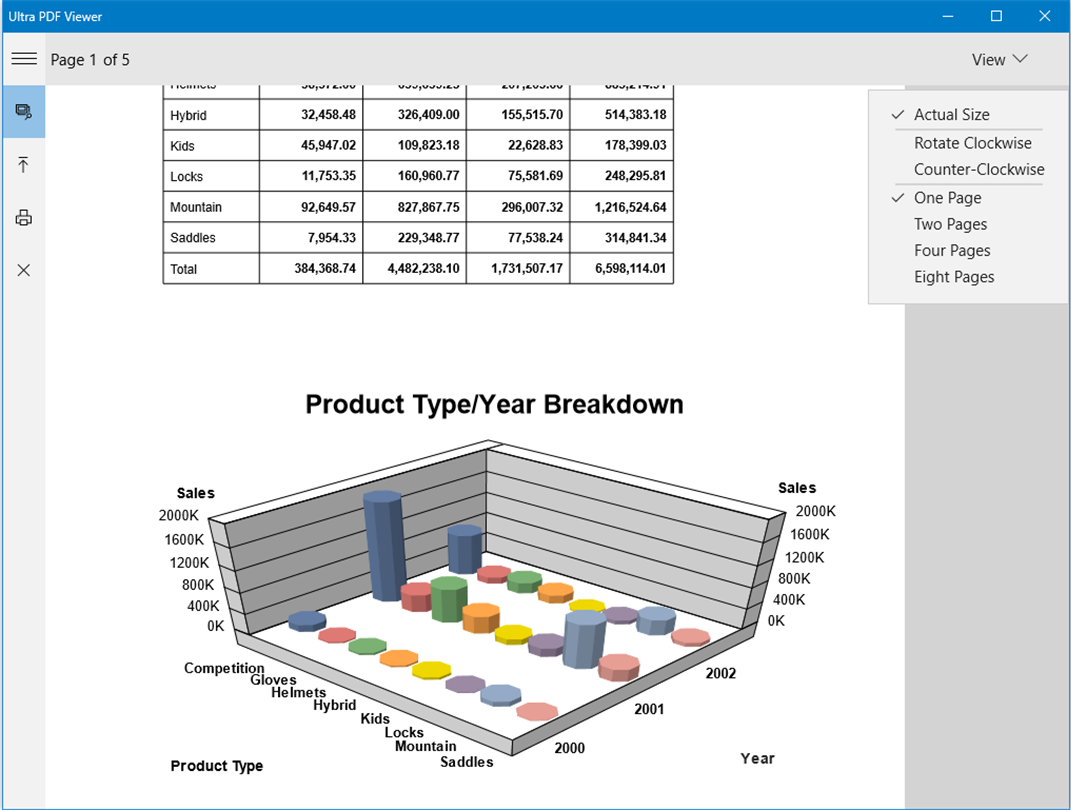Close the document with sidebar X icon

24,270
